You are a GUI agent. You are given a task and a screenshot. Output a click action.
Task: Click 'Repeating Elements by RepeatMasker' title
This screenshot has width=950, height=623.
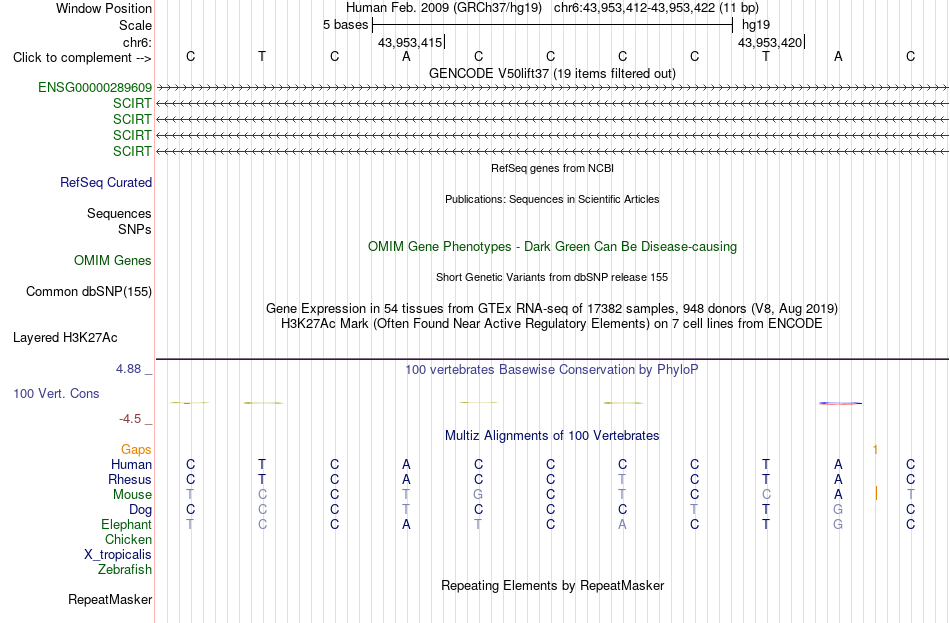click(x=552, y=586)
